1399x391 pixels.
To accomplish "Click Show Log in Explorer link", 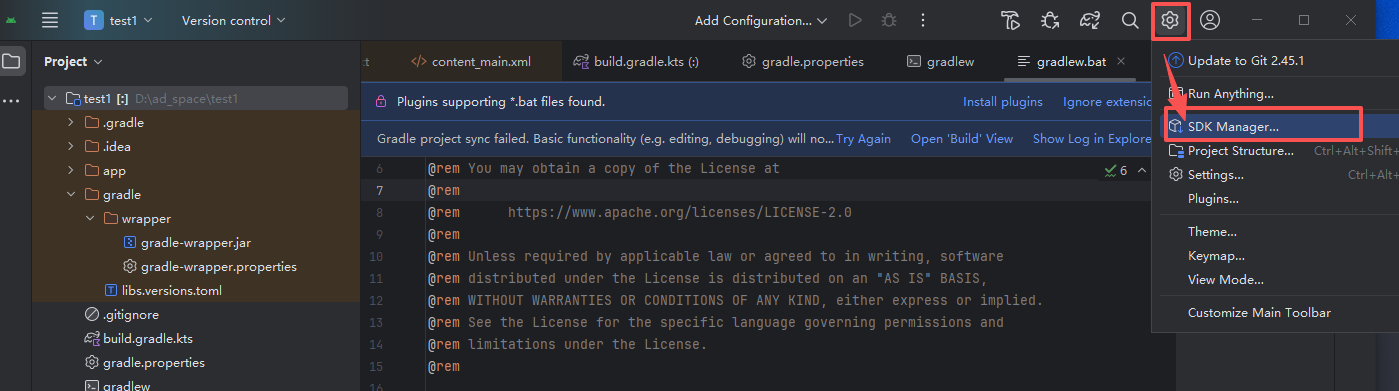I will click(x=1092, y=139).
